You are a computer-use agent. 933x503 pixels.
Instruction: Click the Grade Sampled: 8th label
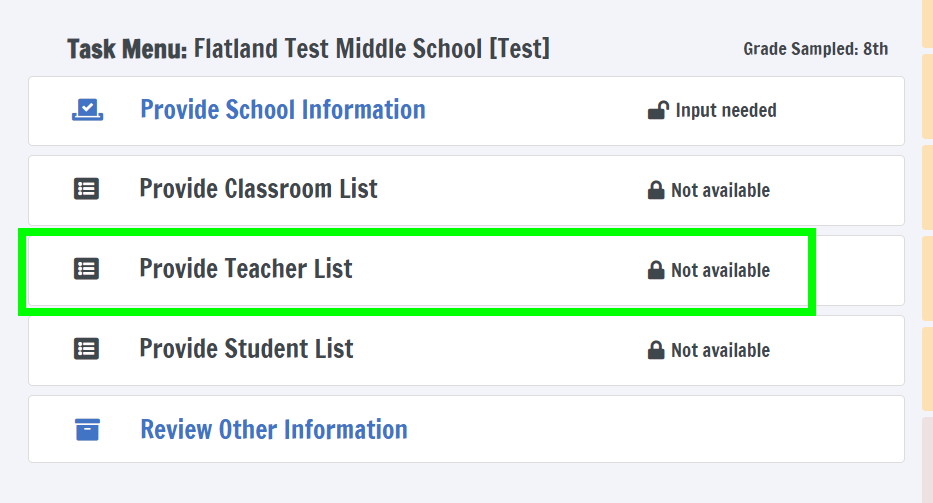tap(815, 49)
